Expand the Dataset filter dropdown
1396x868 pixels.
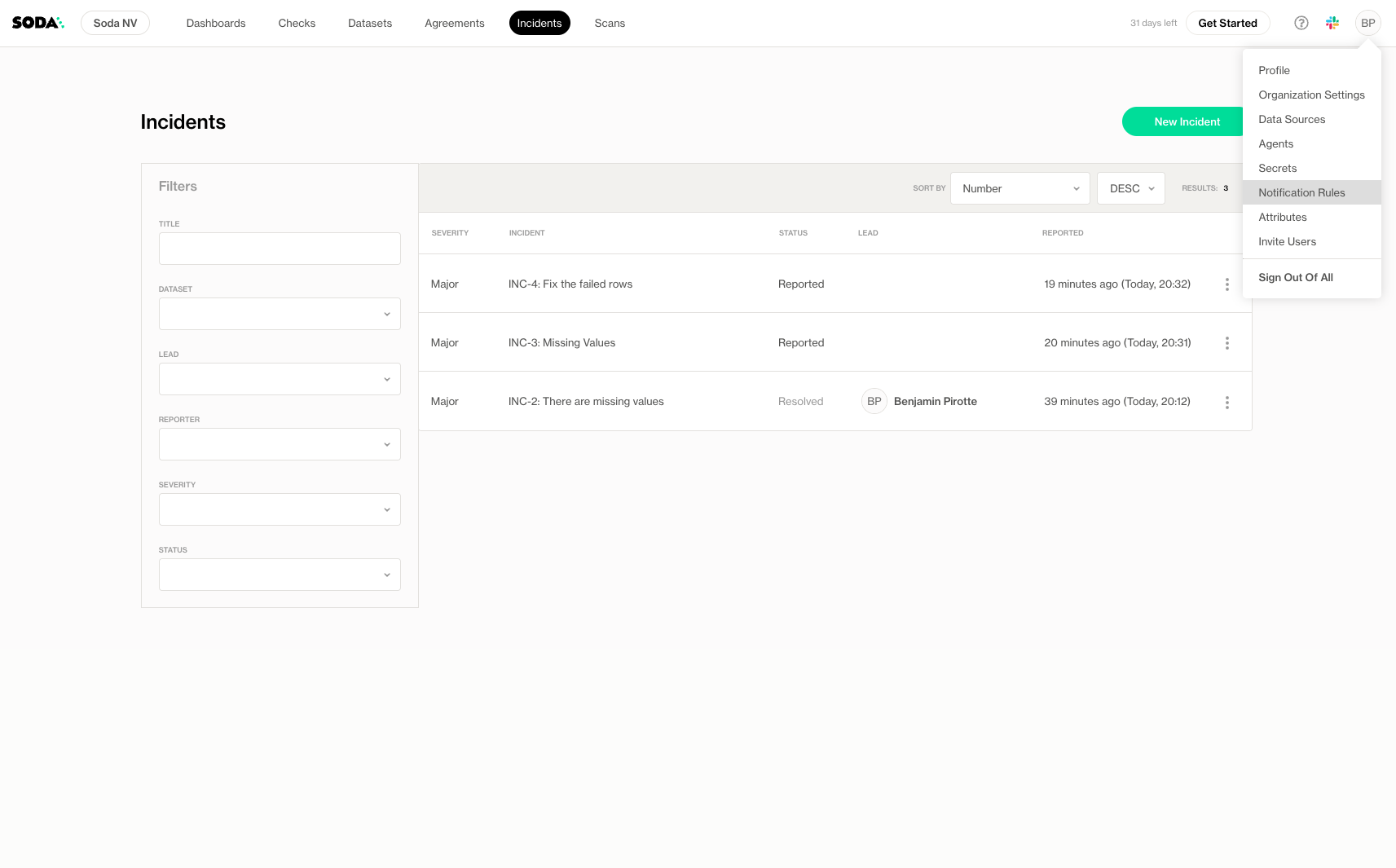(x=280, y=314)
